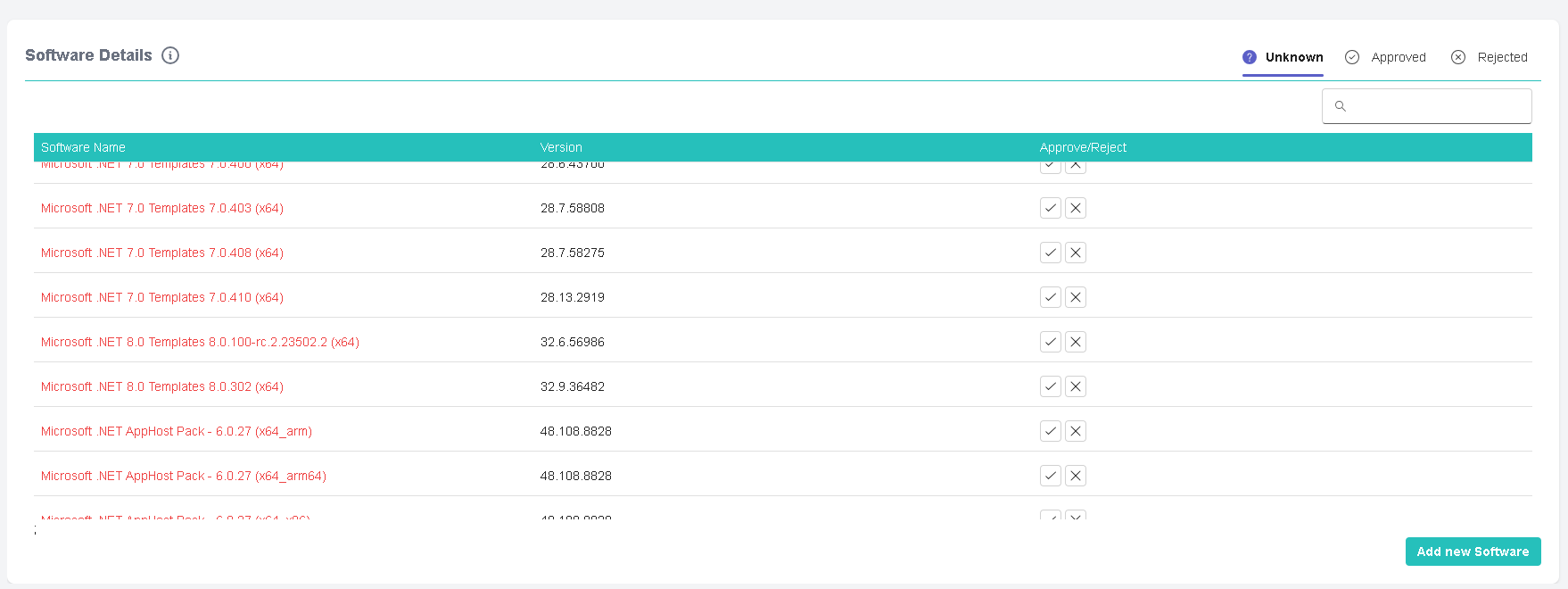Open Microsoft .NET 7.0 Templates 7.0.410 link
This screenshot has width=1568, height=589.
[x=162, y=297]
